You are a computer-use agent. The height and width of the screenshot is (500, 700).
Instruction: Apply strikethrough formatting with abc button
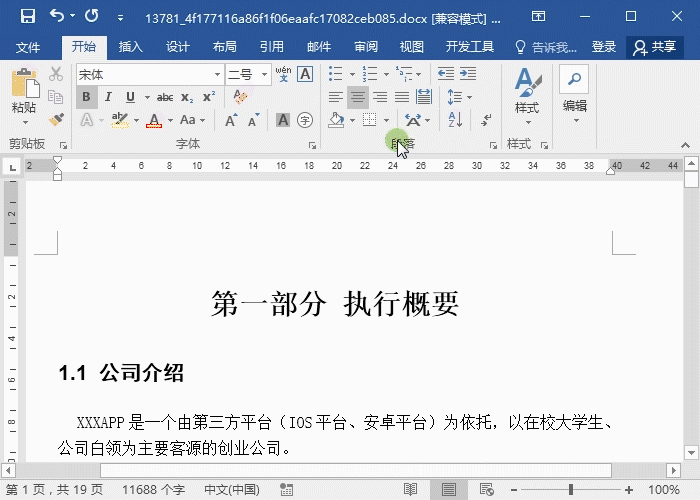point(165,97)
